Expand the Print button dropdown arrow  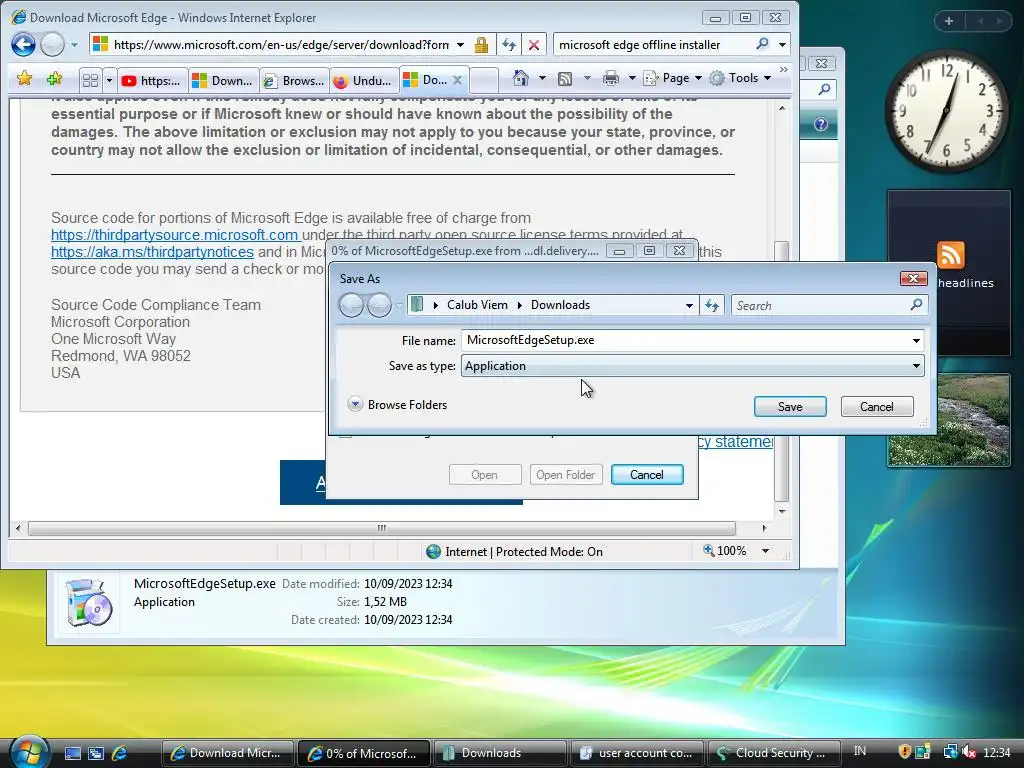click(x=632, y=78)
